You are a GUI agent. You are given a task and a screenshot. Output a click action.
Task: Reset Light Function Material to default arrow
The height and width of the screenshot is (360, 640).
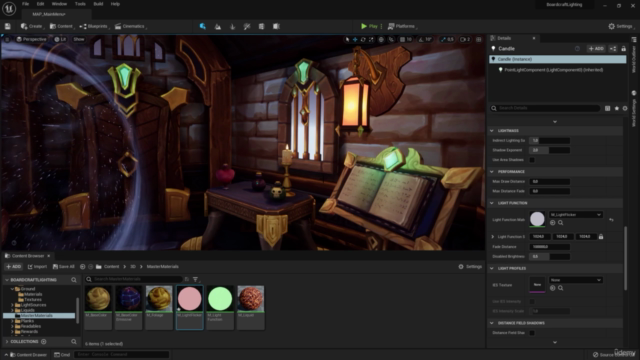coord(611,220)
